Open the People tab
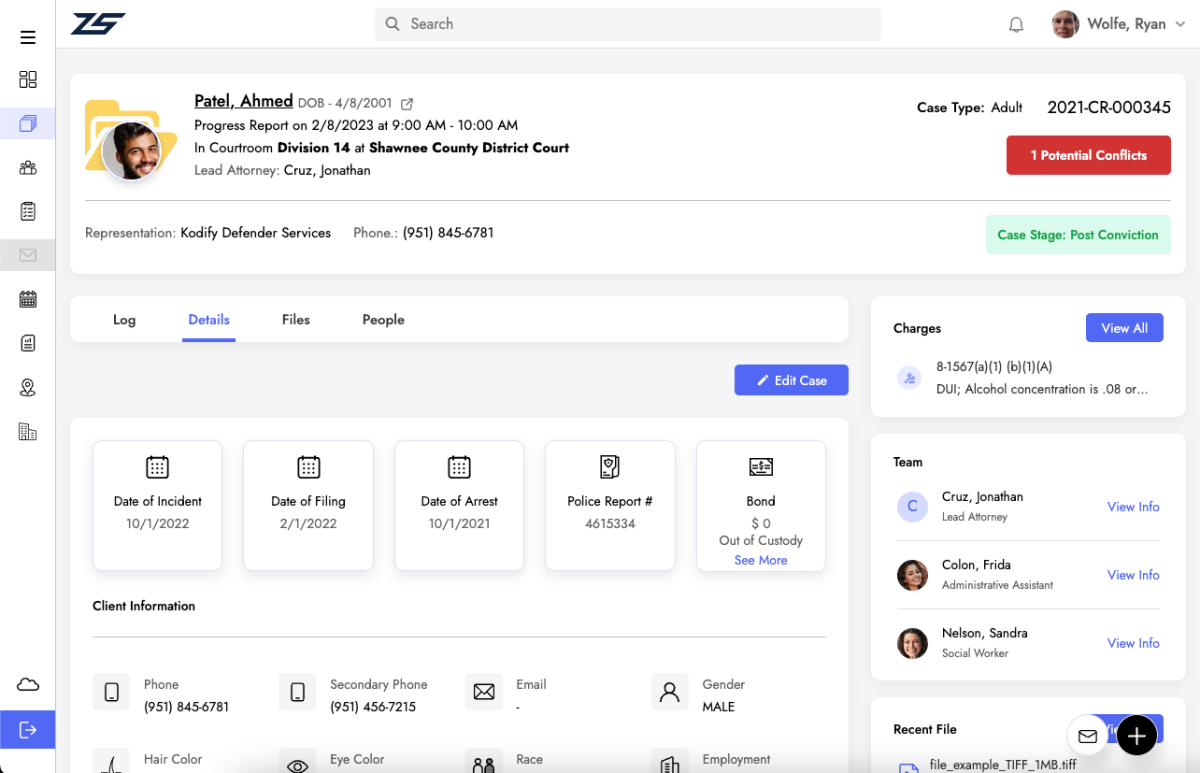 383,320
